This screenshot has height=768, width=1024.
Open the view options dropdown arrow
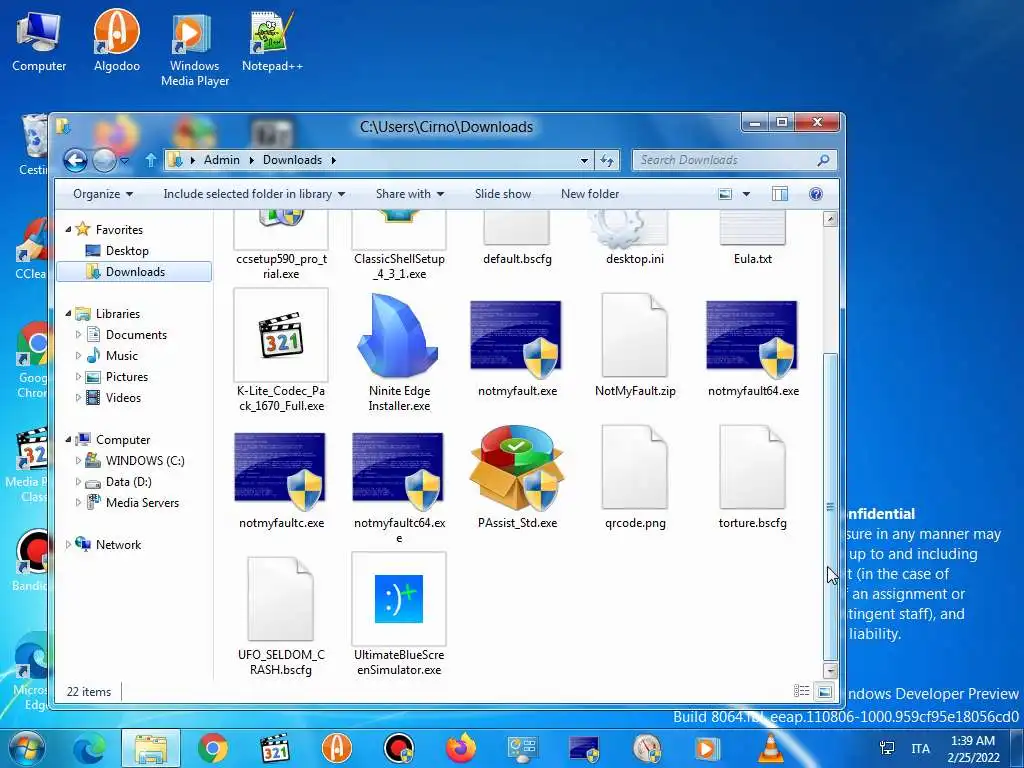746,194
